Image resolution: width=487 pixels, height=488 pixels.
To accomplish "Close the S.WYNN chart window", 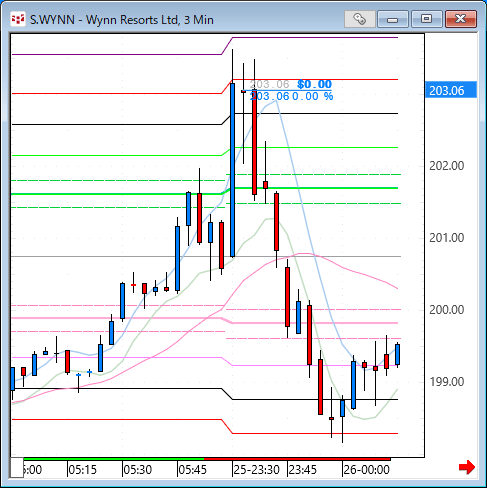I will pos(461,19).
